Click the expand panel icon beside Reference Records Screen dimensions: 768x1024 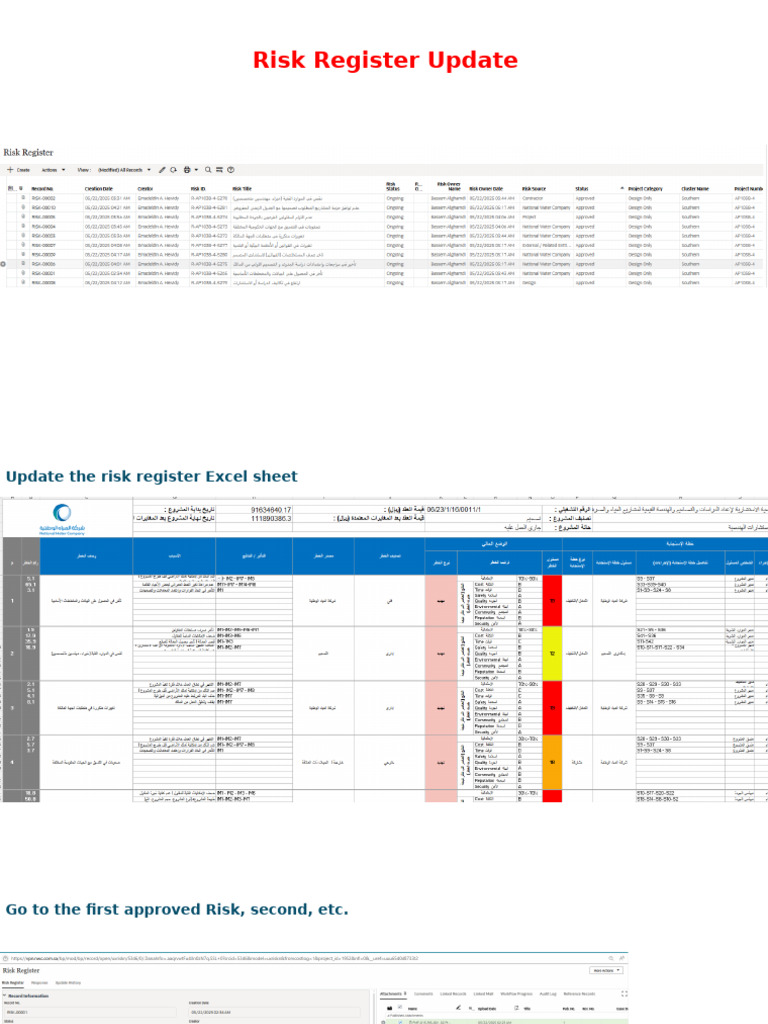coord(624,994)
